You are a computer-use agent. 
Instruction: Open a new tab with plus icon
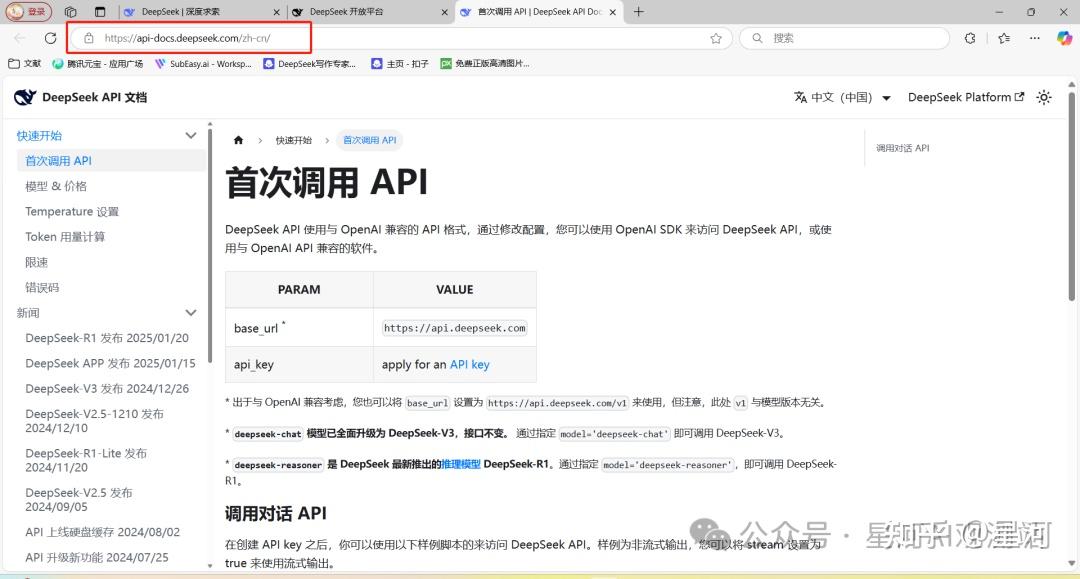tap(638, 12)
